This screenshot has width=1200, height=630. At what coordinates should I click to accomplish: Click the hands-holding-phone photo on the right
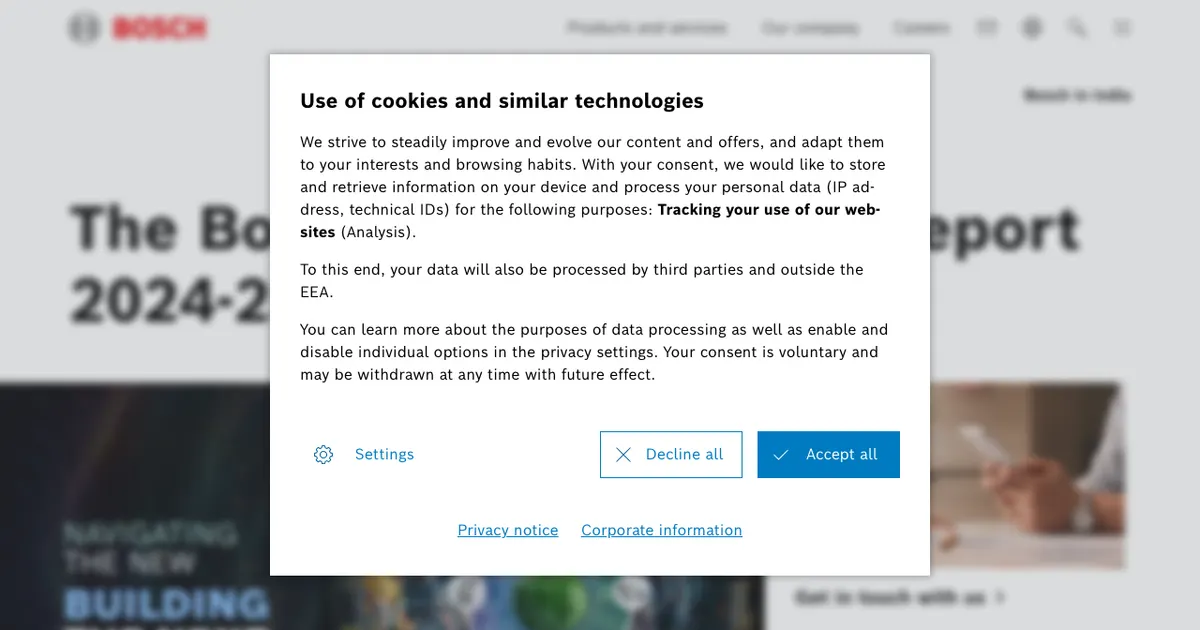pyautogui.click(x=1028, y=475)
